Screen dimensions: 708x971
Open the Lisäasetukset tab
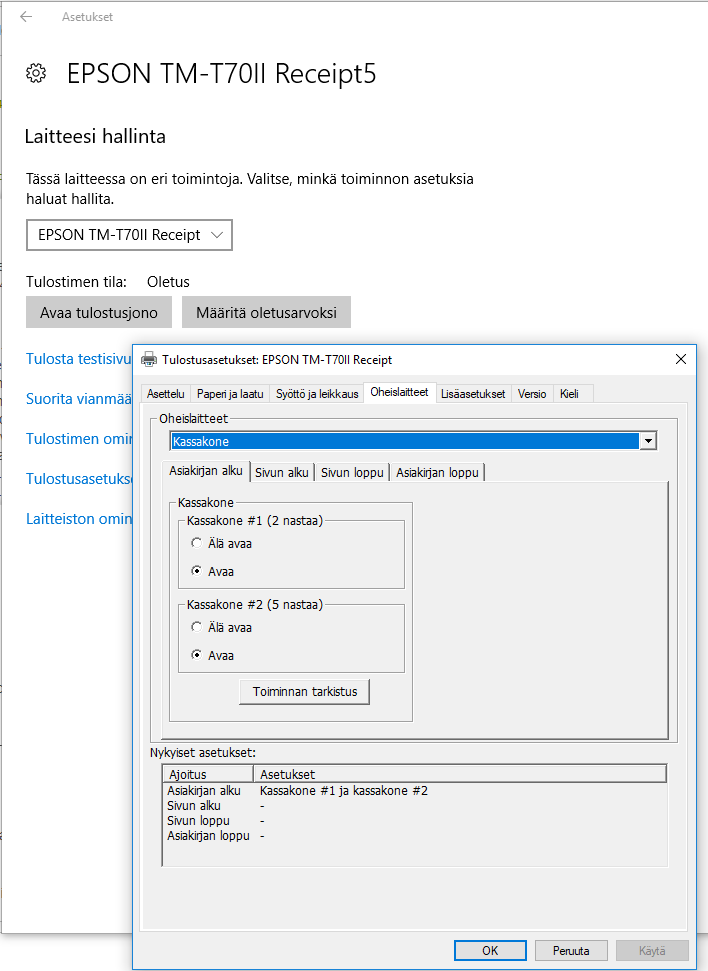coord(473,394)
